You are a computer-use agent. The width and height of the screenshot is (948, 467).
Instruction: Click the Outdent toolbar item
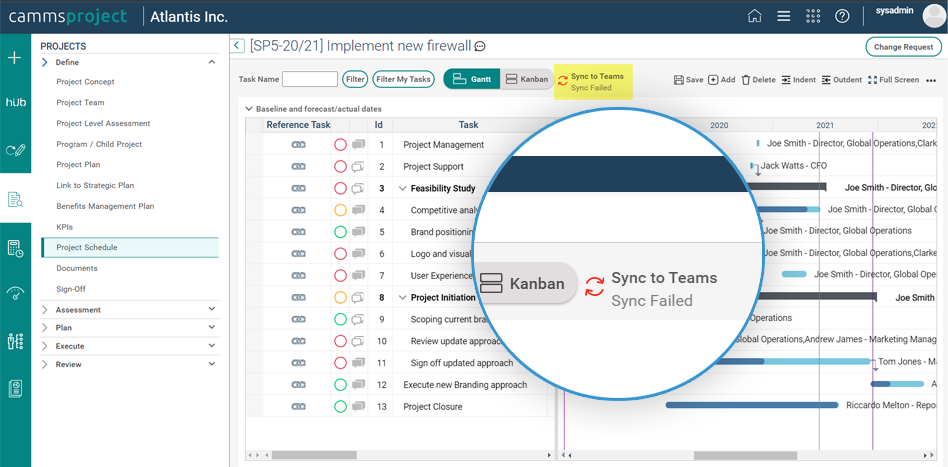coord(842,80)
